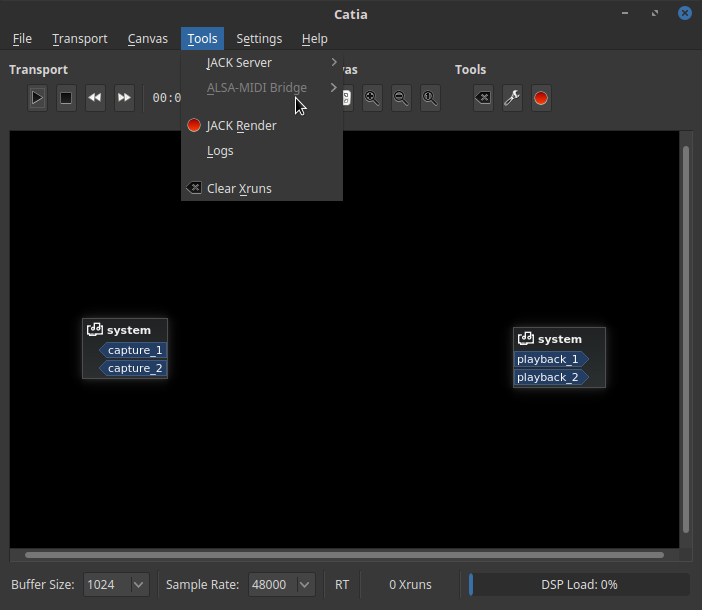The height and width of the screenshot is (610, 702).
Task: Click the RT status label
Action: pyautogui.click(x=342, y=584)
